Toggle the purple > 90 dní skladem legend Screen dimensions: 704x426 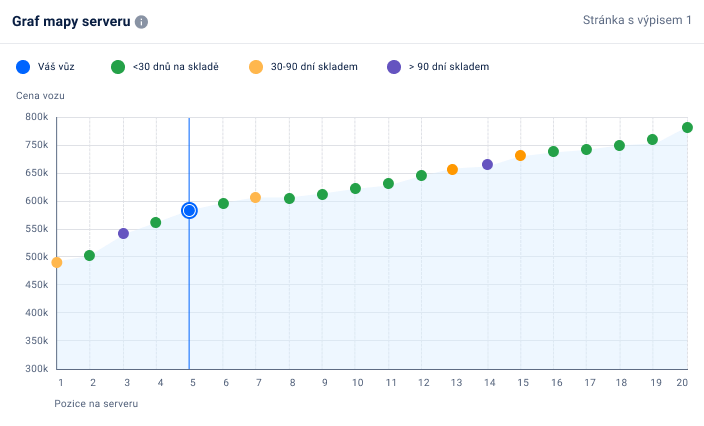(x=393, y=67)
